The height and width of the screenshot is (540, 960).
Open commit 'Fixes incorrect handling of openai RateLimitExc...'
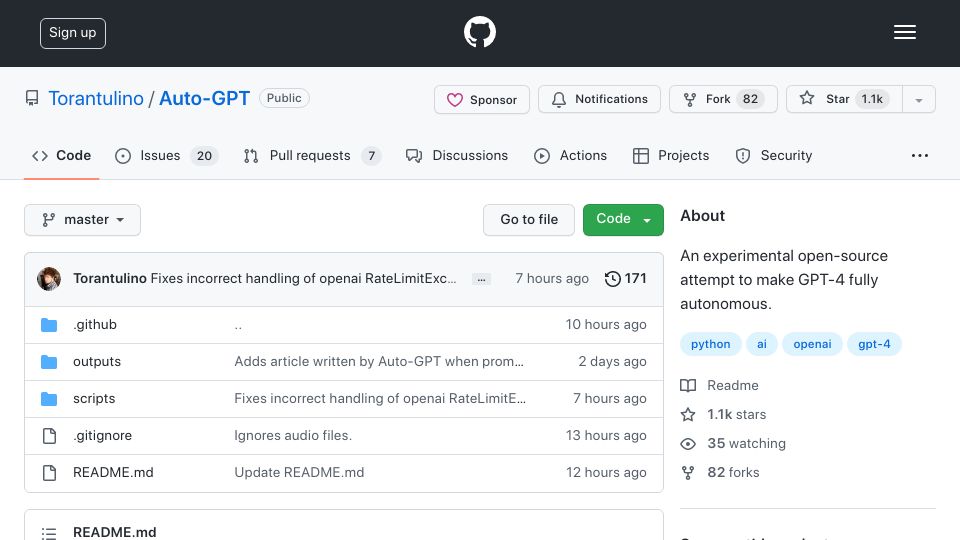click(x=303, y=279)
